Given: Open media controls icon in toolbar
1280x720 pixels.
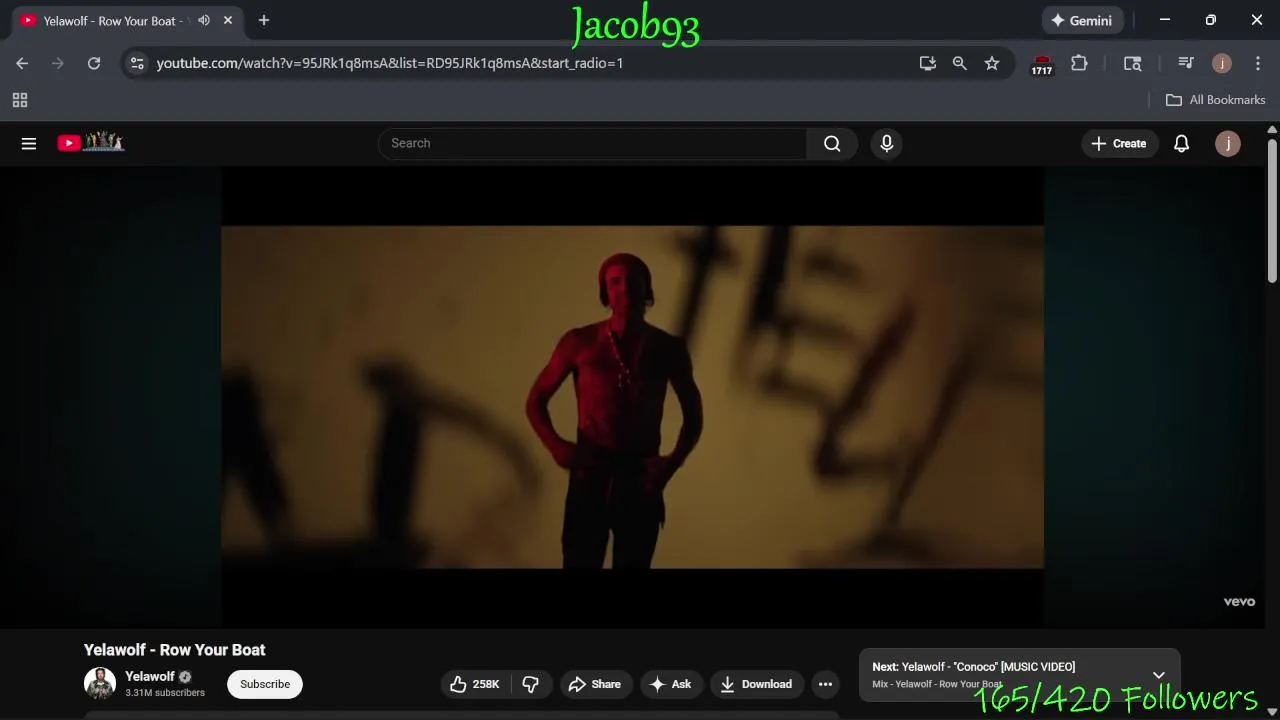Looking at the screenshot, I should coord(1186,63).
